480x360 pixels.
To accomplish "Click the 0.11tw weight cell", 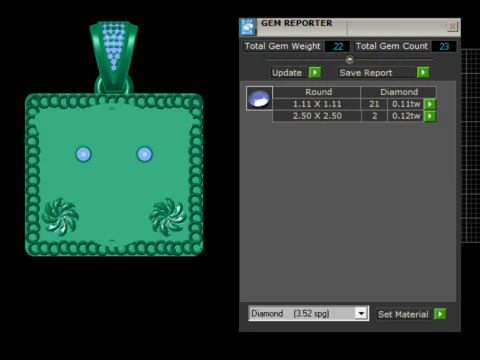I will (x=406, y=104).
